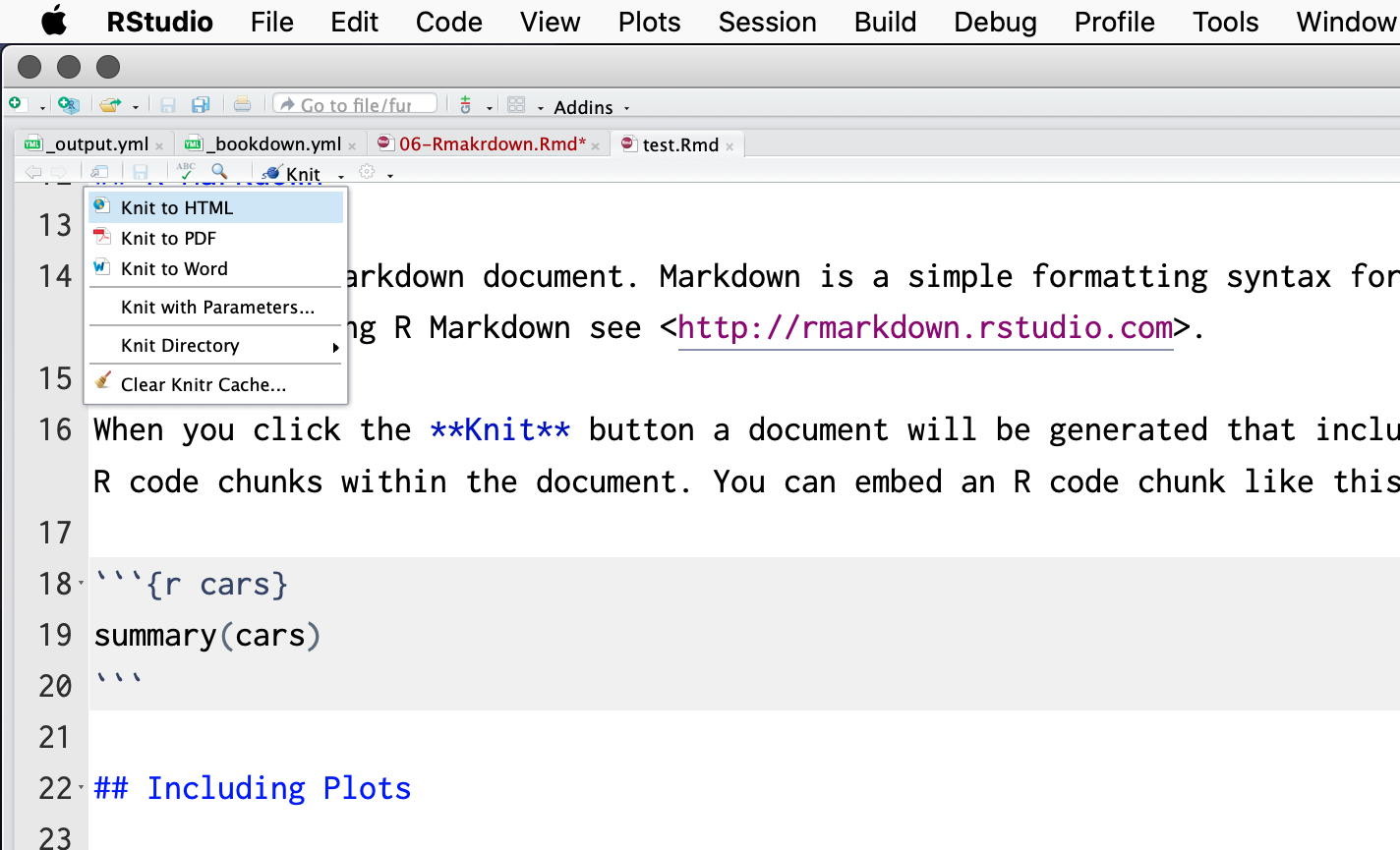This screenshot has width=1400, height=850.
Task: Click the workspace panes grid icon
Action: 516,105
